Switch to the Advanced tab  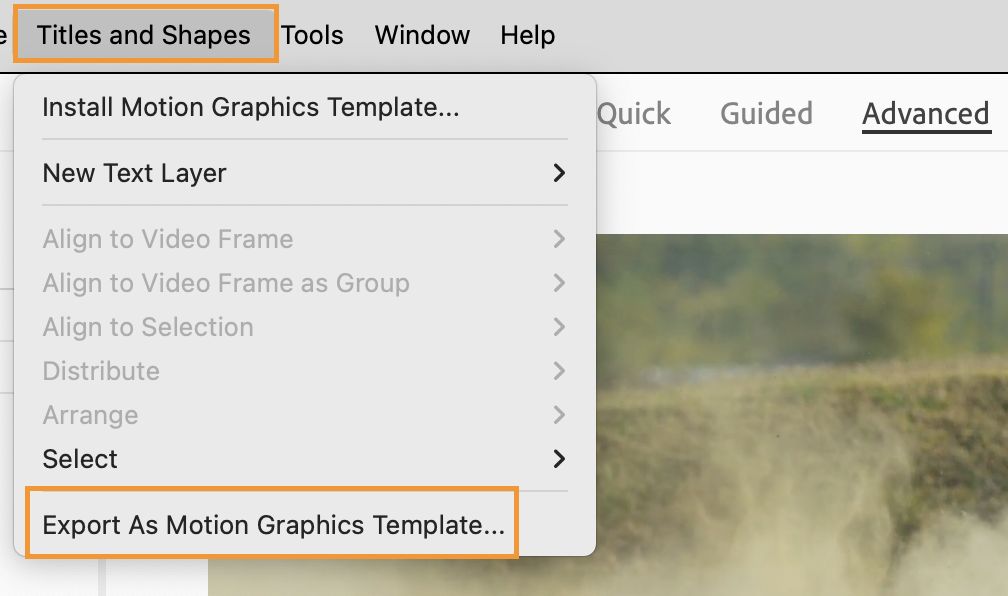pyautogui.click(x=925, y=114)
